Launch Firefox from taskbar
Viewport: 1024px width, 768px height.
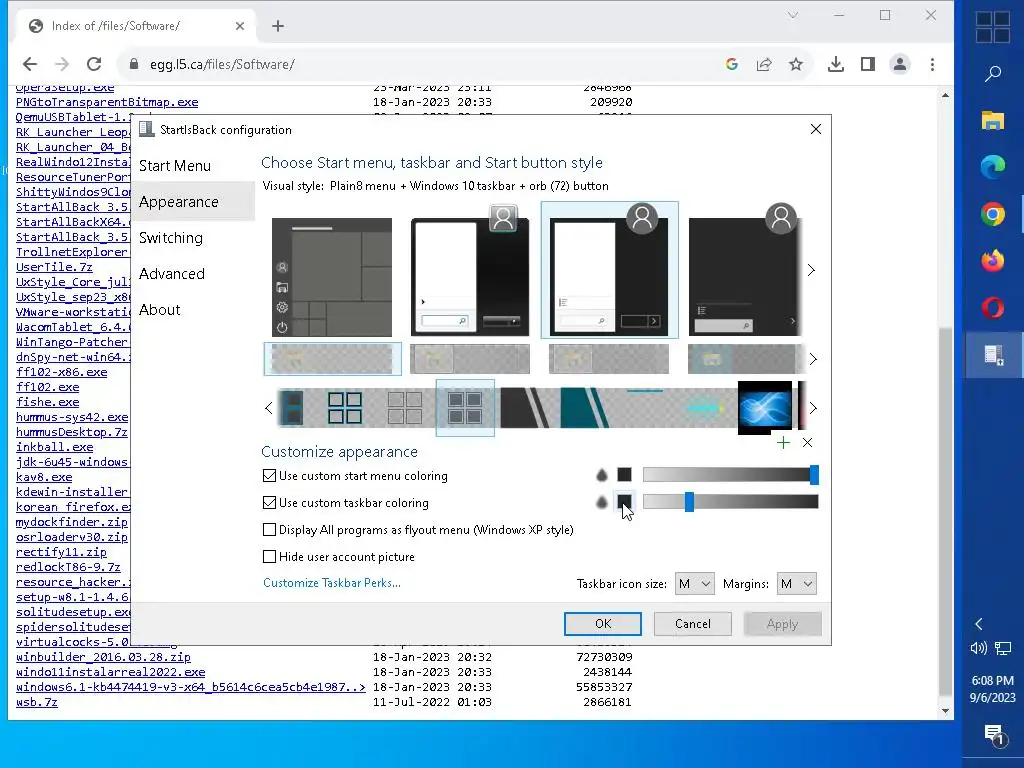click(993, 261)
